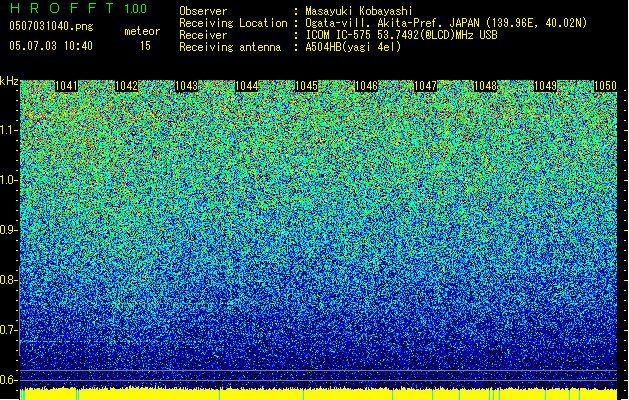Viewport: 629px width, 400px height.
Task: Click the ICOM IC-575 receiver text
Action: [x=401, y=35]
